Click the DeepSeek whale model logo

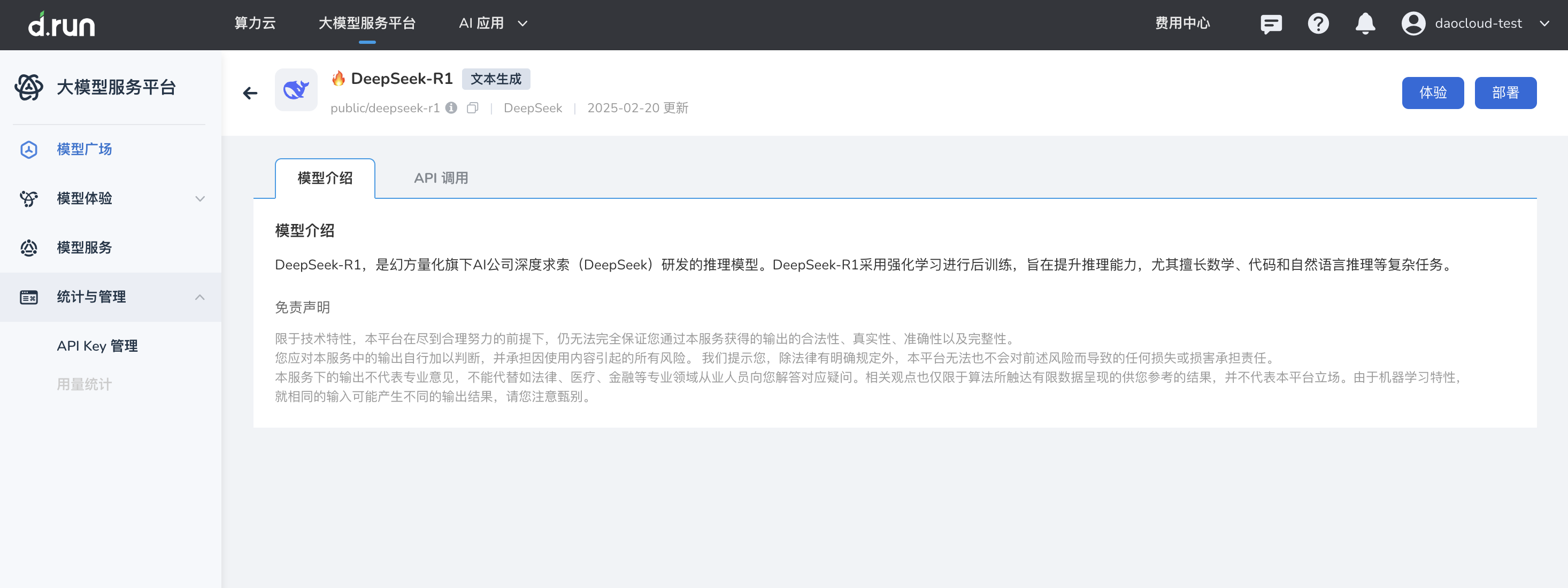(x=296, y=90)
